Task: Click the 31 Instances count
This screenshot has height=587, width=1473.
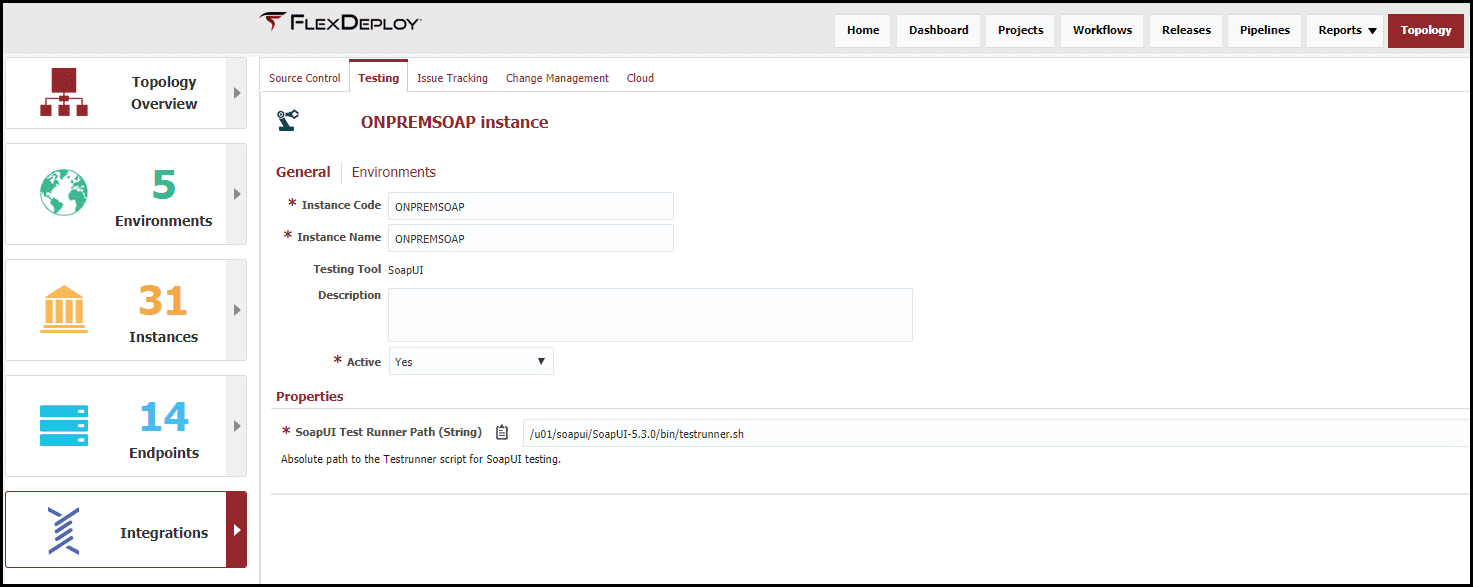Action: [x=163, y=301]
